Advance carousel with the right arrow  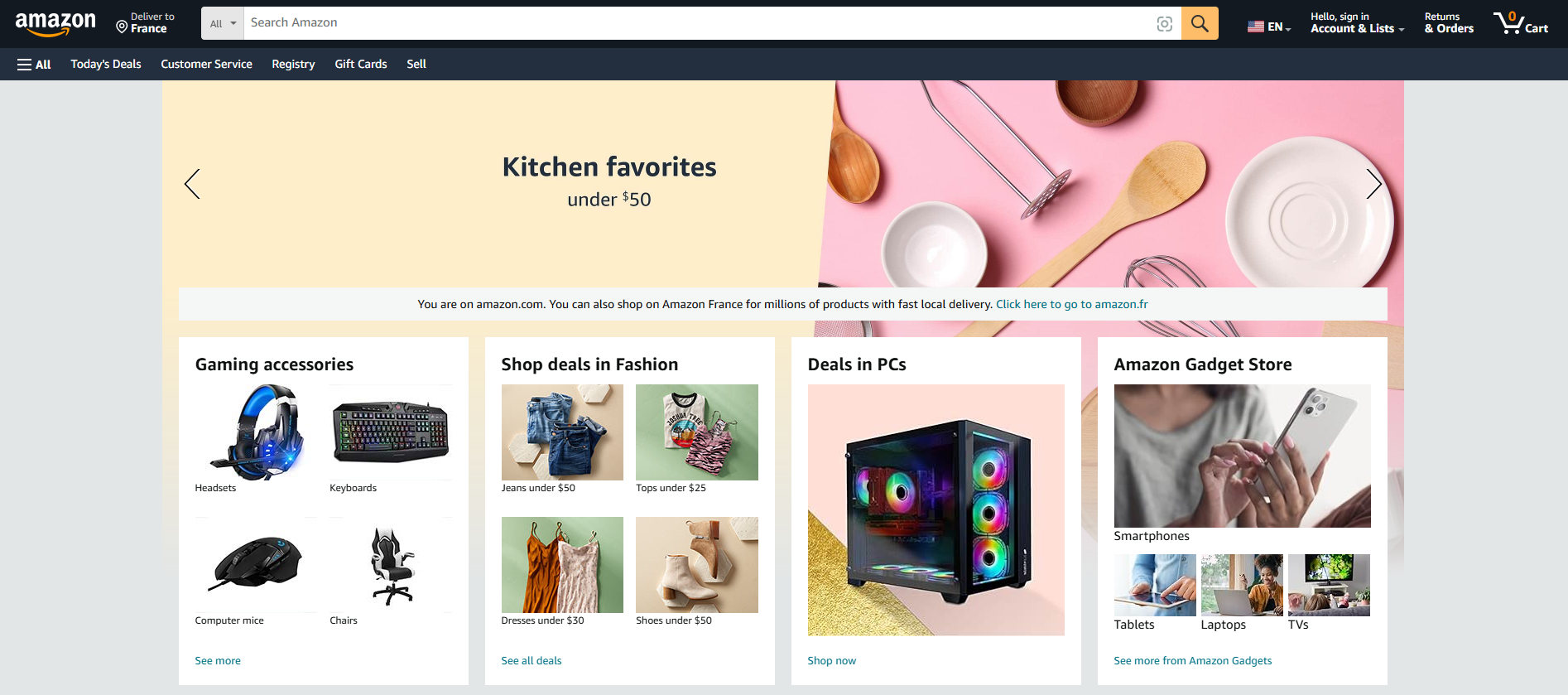[1373, 184]
